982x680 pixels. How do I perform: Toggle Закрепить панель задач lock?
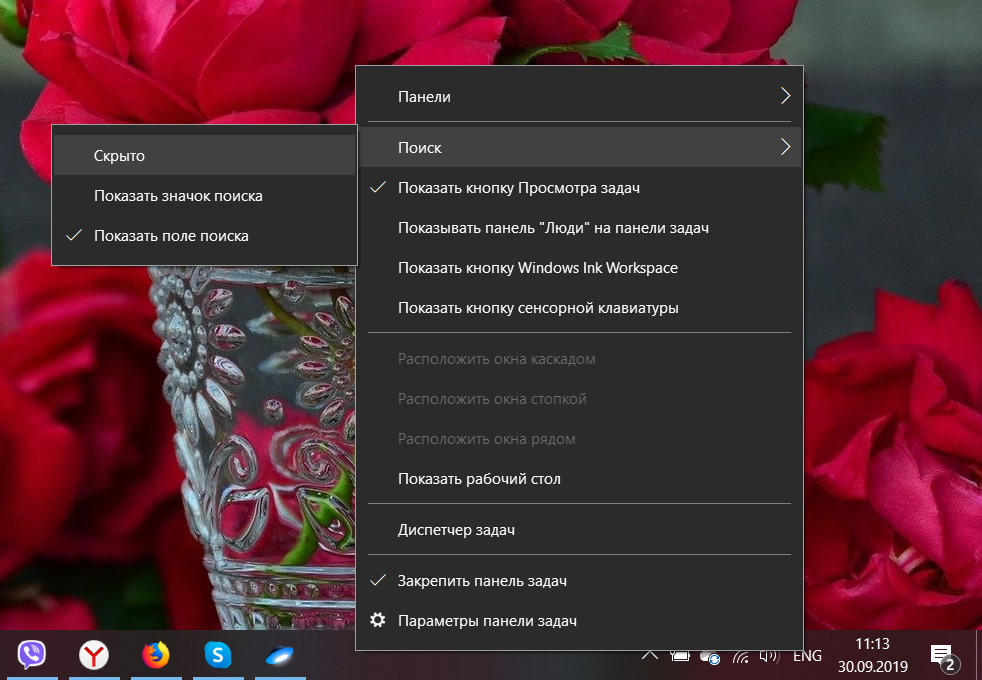[579, 581]
